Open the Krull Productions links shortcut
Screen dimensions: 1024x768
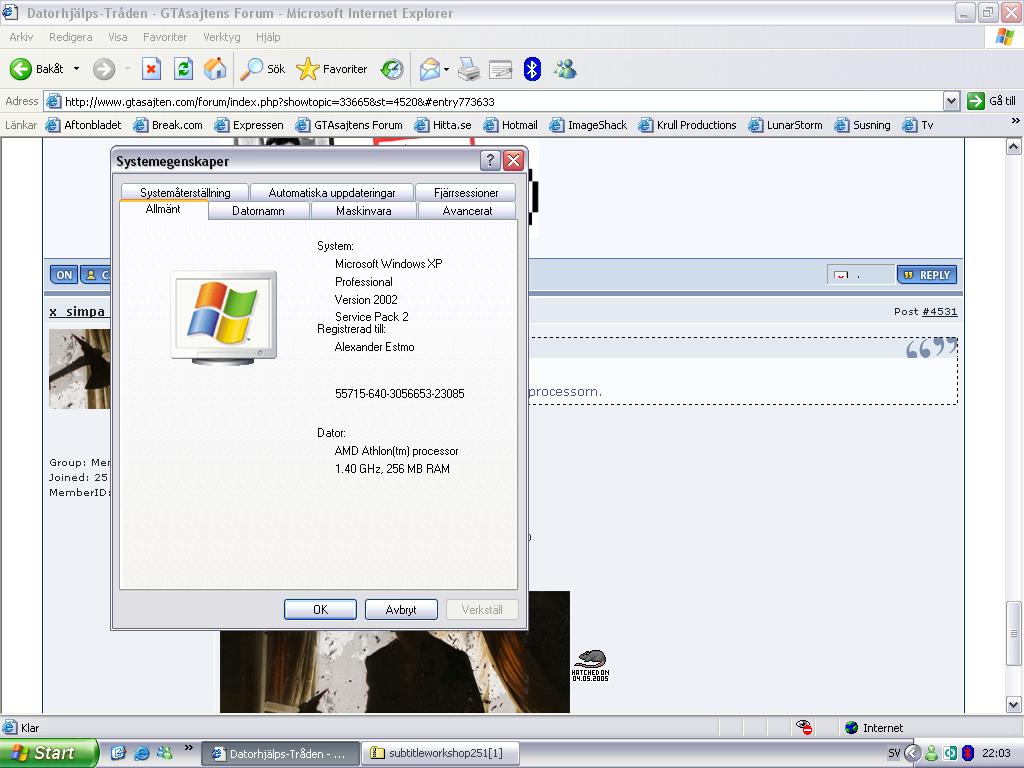[687, 125]
